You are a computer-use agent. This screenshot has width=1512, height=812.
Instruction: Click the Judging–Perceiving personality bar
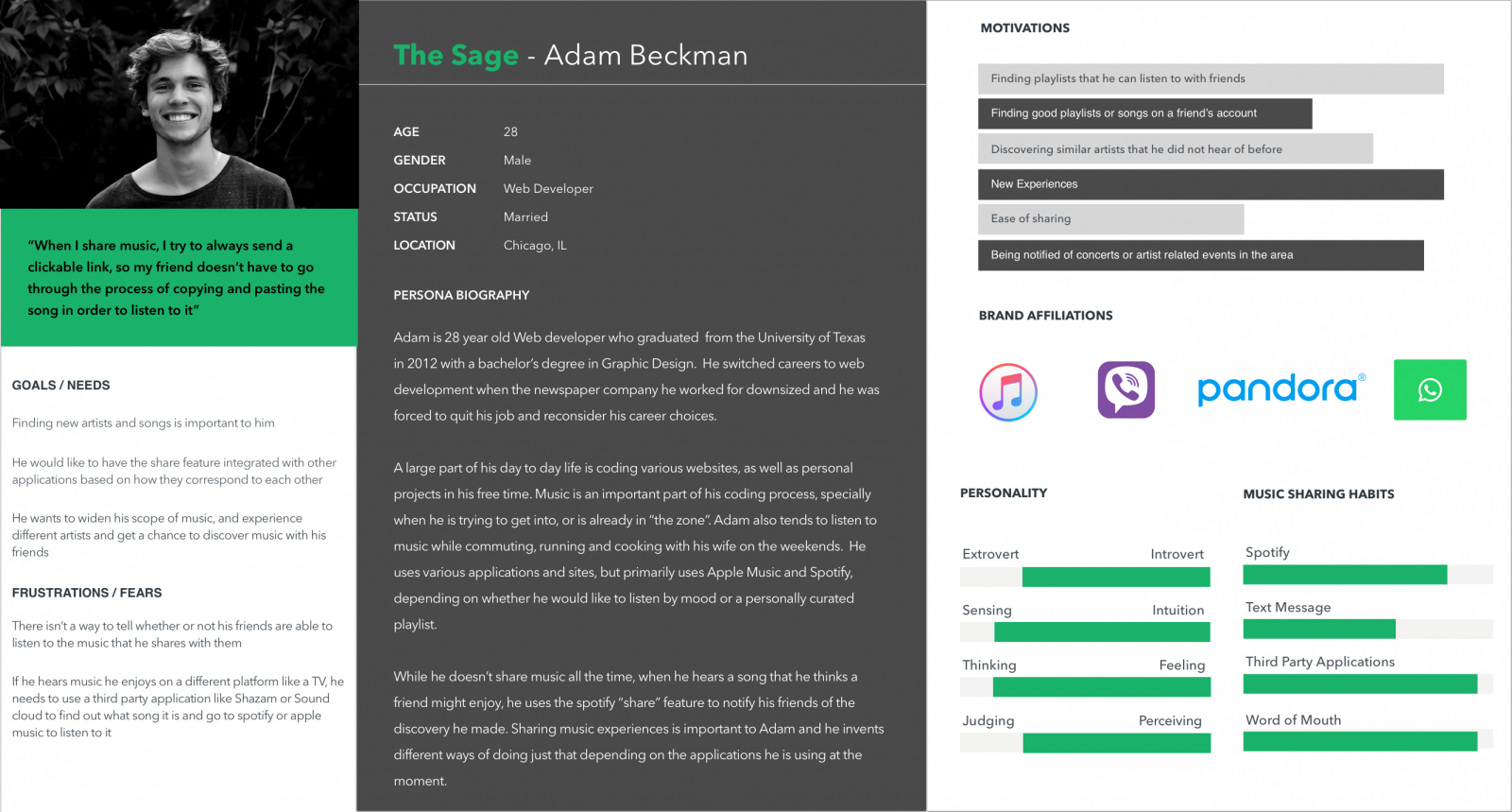click(1085, 743)
